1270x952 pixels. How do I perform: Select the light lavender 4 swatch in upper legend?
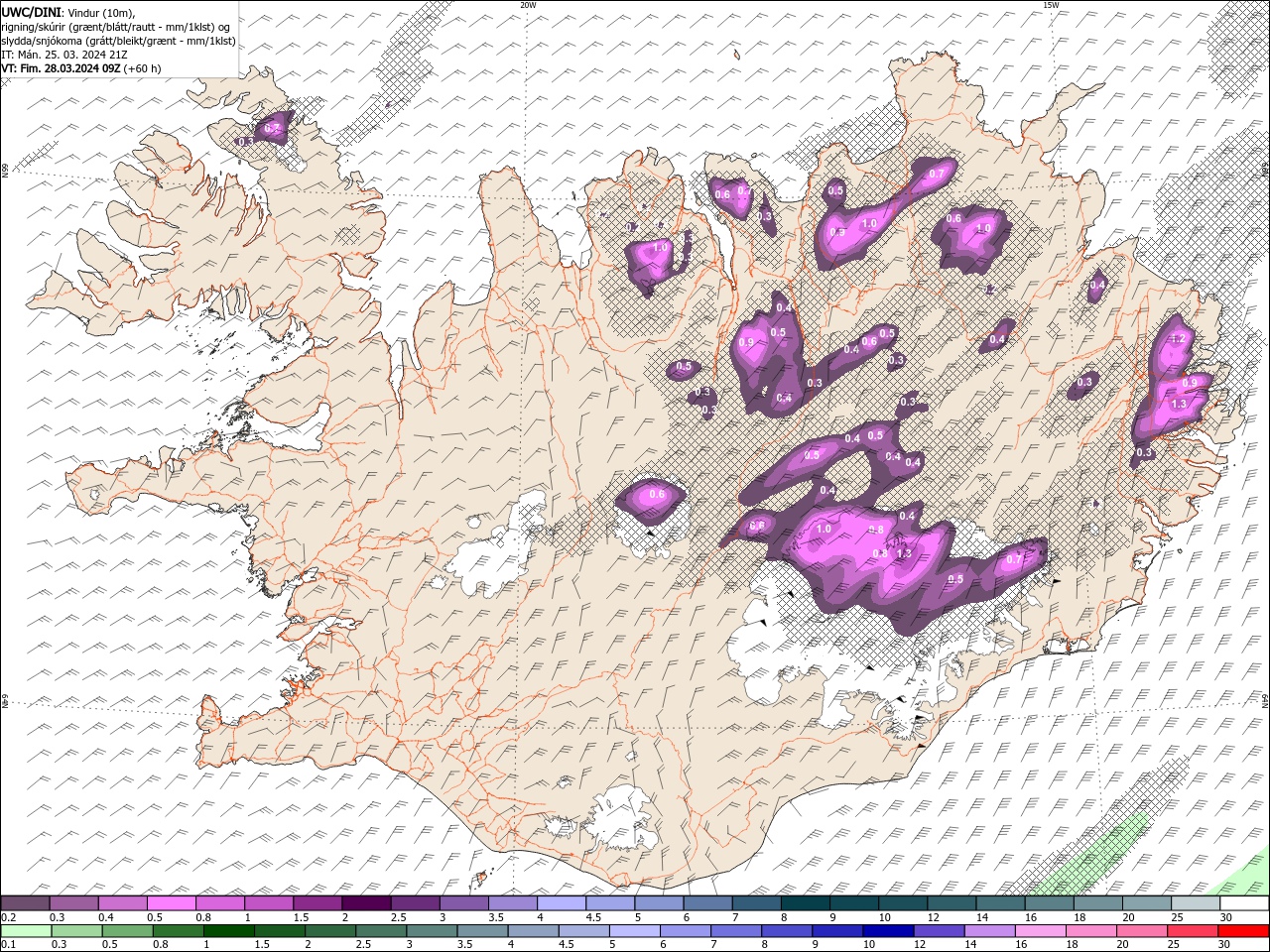(561, 903)
